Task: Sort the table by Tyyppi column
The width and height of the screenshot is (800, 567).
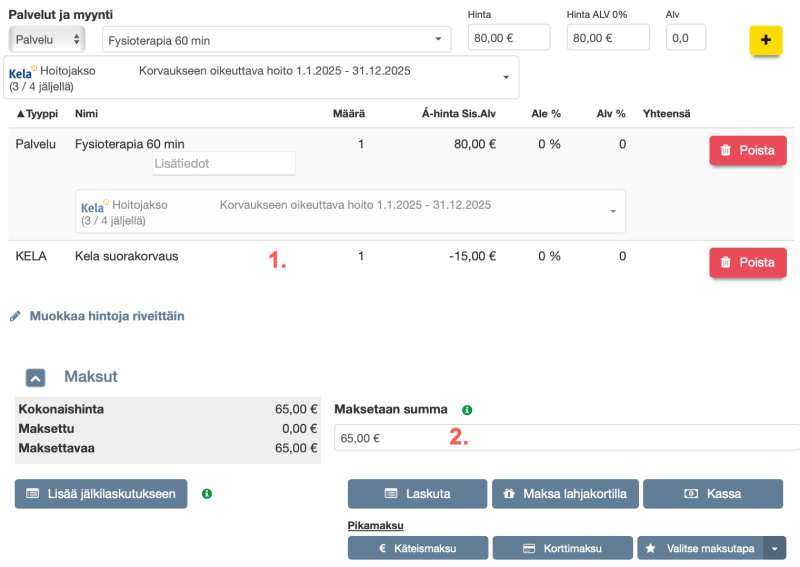Action: [37, 114]
